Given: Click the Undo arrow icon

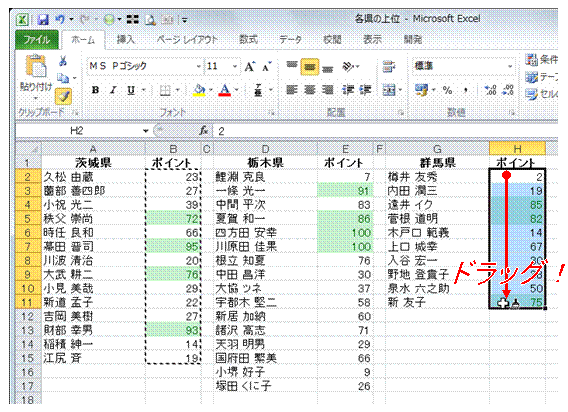Looking at the screenshot, I should pyautogui.click(x=60, y=19).
